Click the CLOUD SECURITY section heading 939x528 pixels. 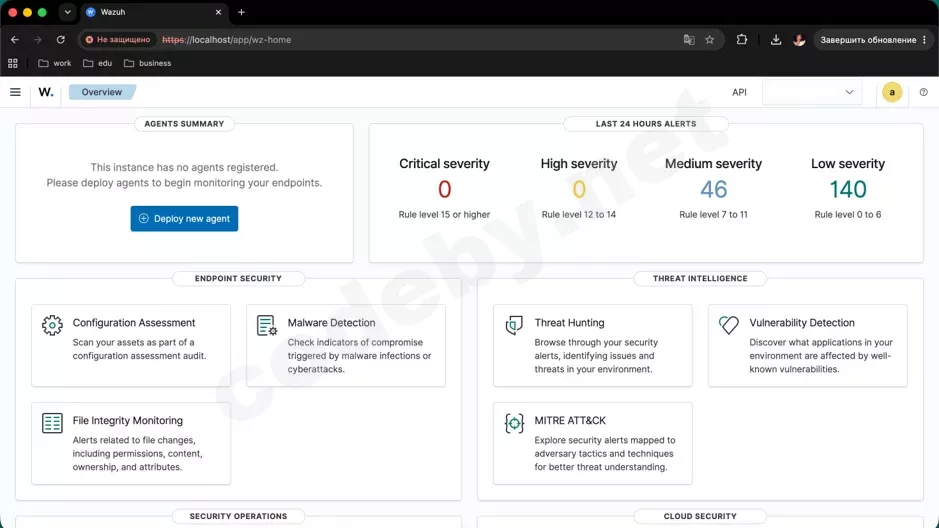700,516
